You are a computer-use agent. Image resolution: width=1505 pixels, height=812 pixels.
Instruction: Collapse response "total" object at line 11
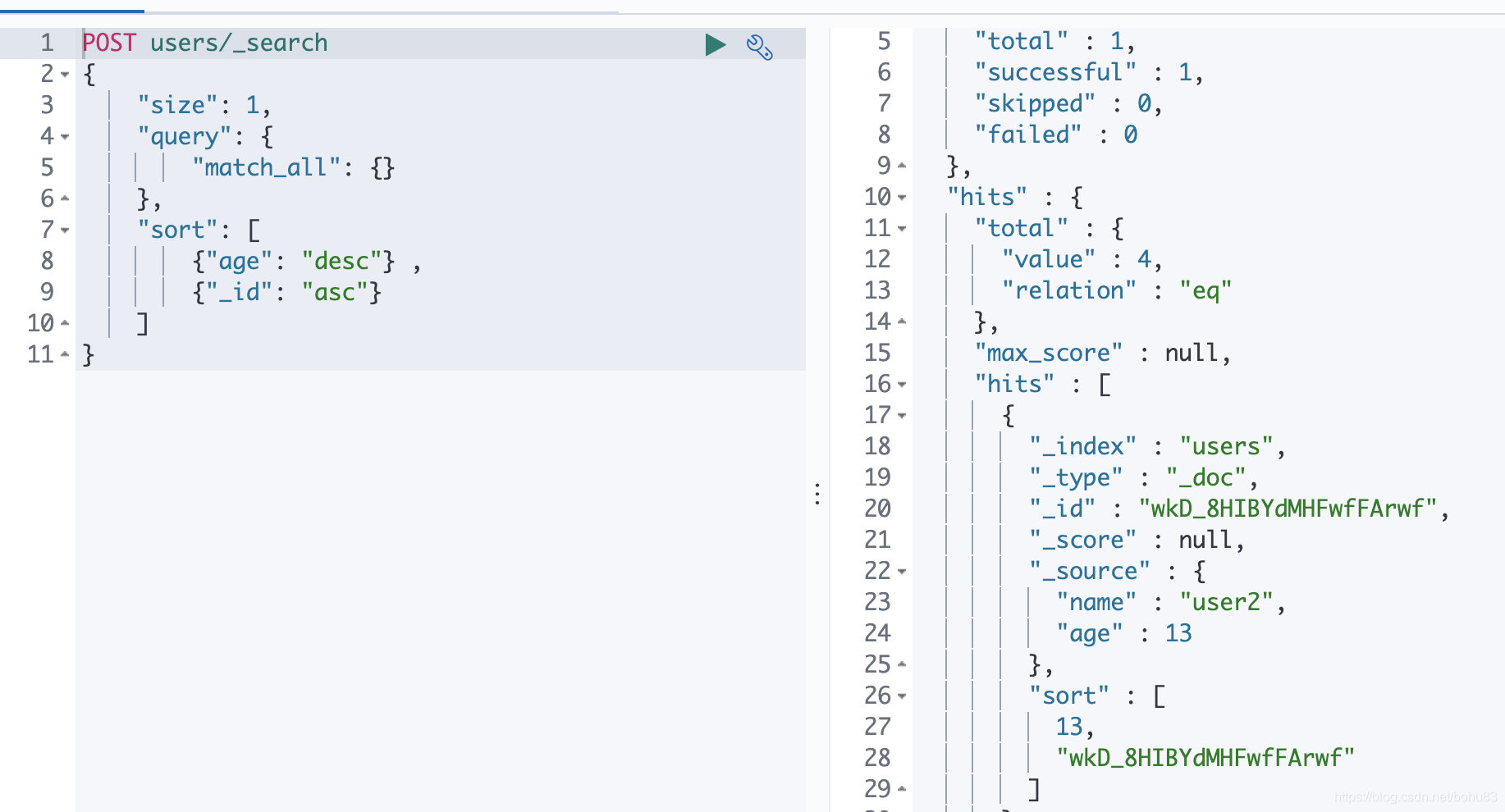[x=902, y=229]
